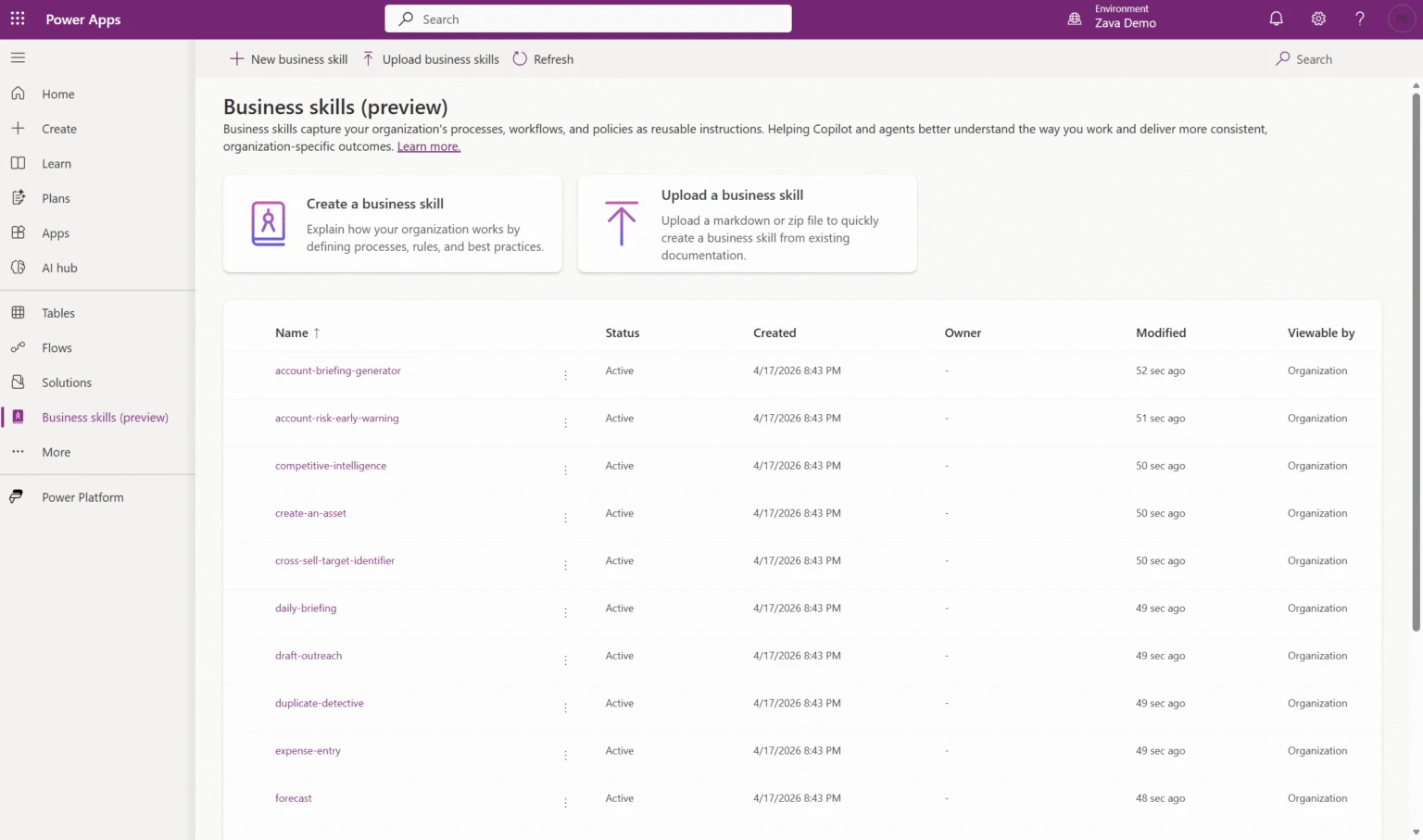The height and width of the screenshot is (840, 1423).
Task: Open more options for account-risk-early-warning
Action: 565,423
